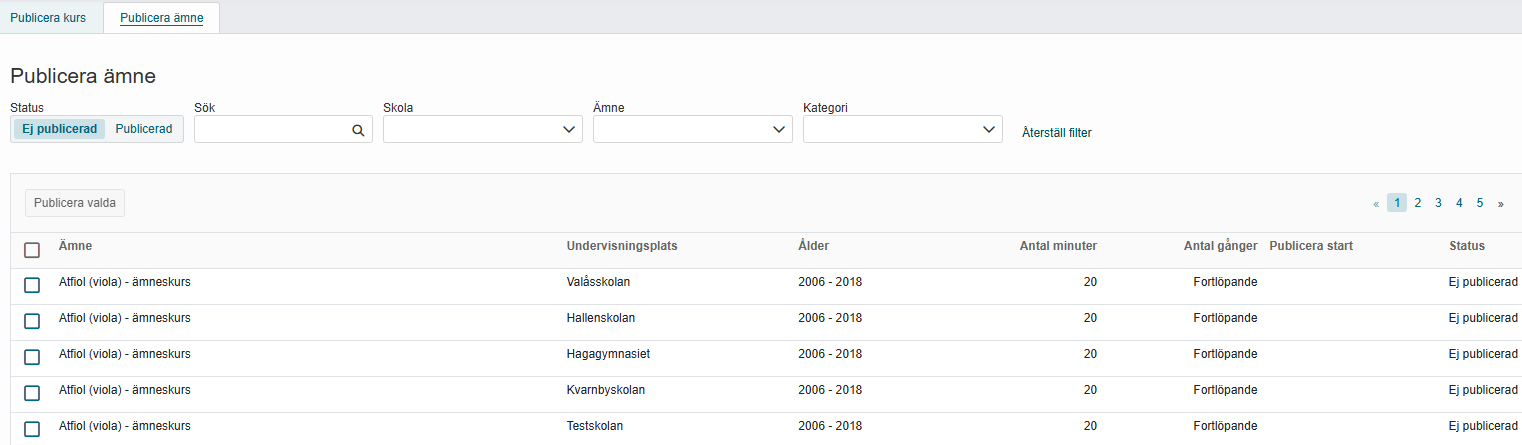
Task: Go to page 3 of results
Action: (x=1438, y=203)
